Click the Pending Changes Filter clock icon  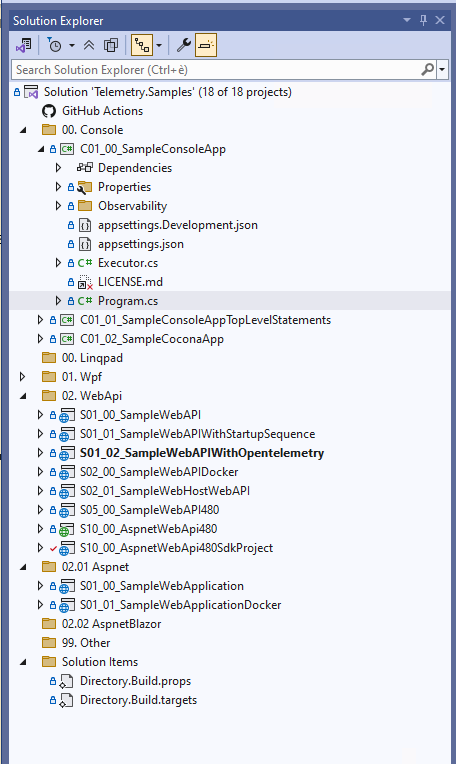(55, 45)
